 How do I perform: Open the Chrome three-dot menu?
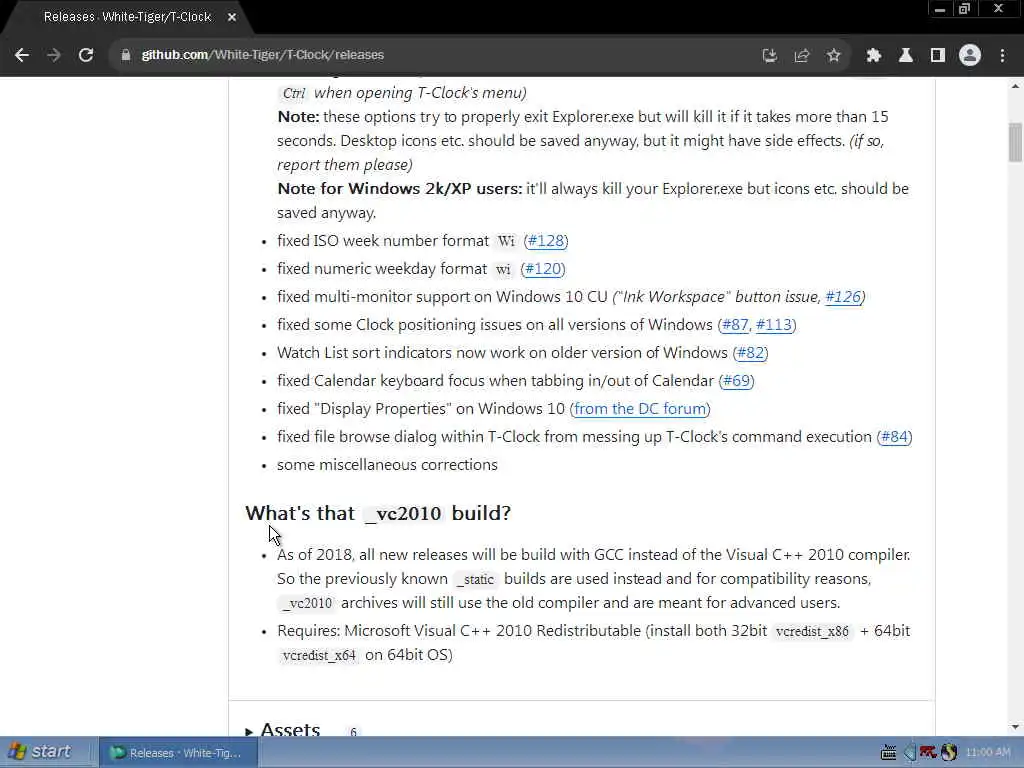[x=1002, y=56]
